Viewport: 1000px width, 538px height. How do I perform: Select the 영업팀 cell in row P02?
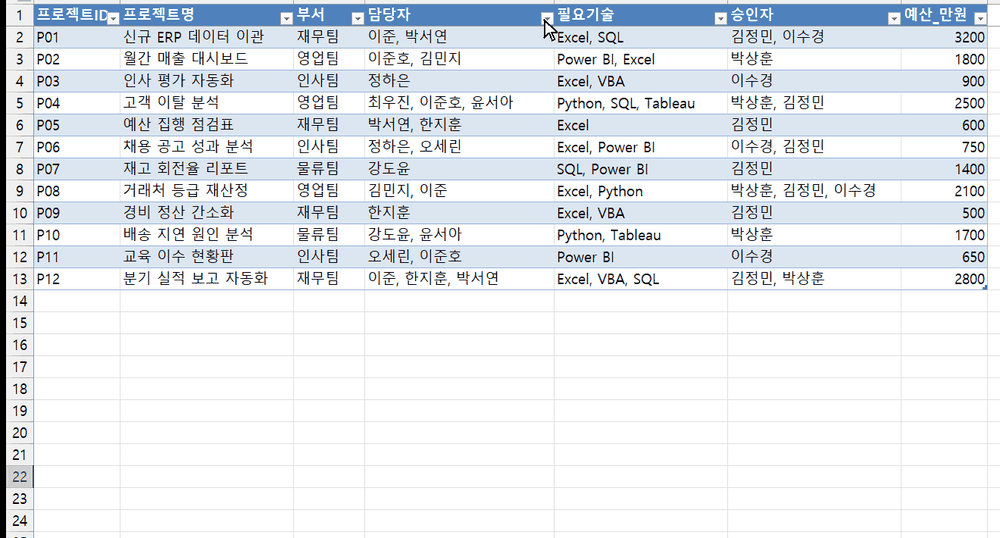click(329, 59)
